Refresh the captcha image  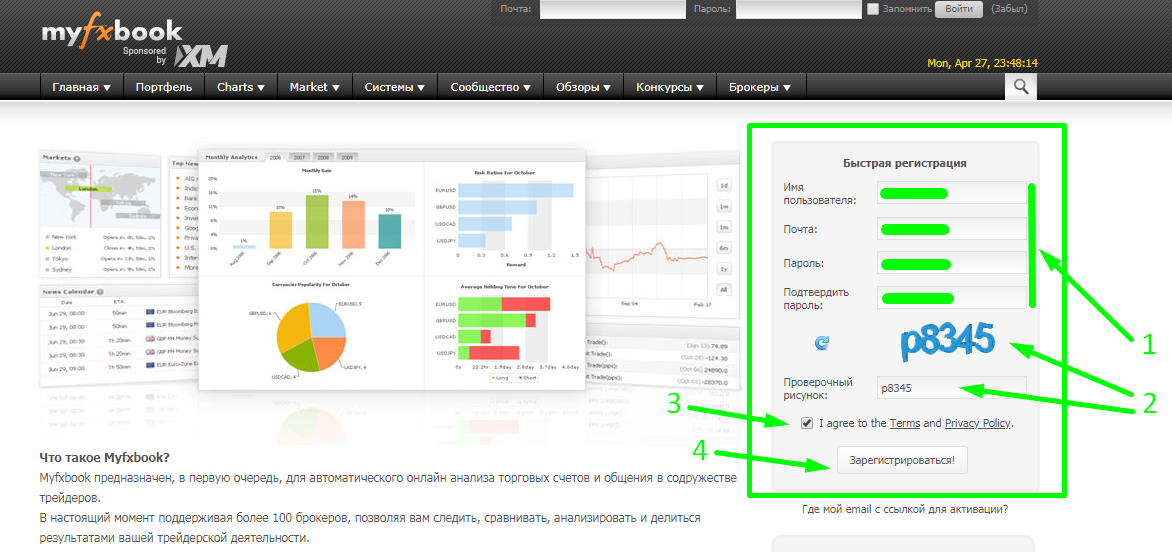tap(821, 343)
